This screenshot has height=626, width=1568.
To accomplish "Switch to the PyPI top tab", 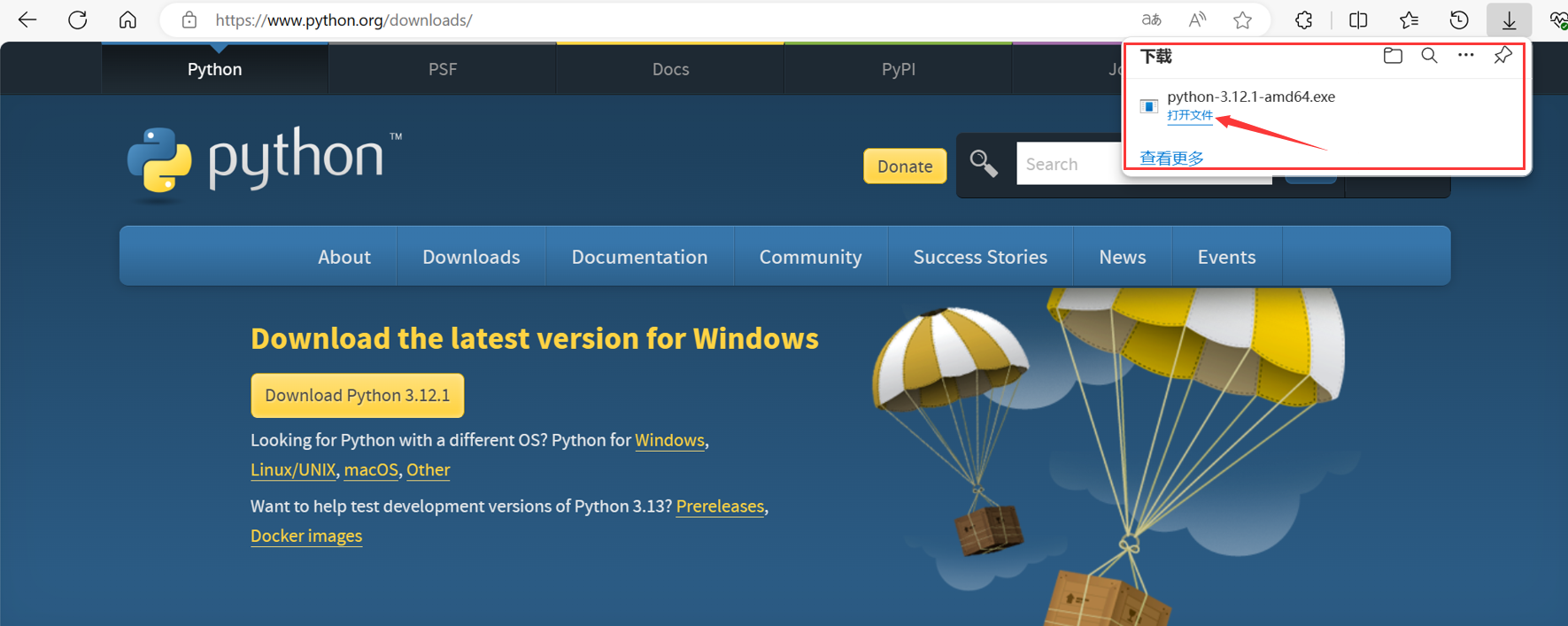I will (x=898, y=69).
